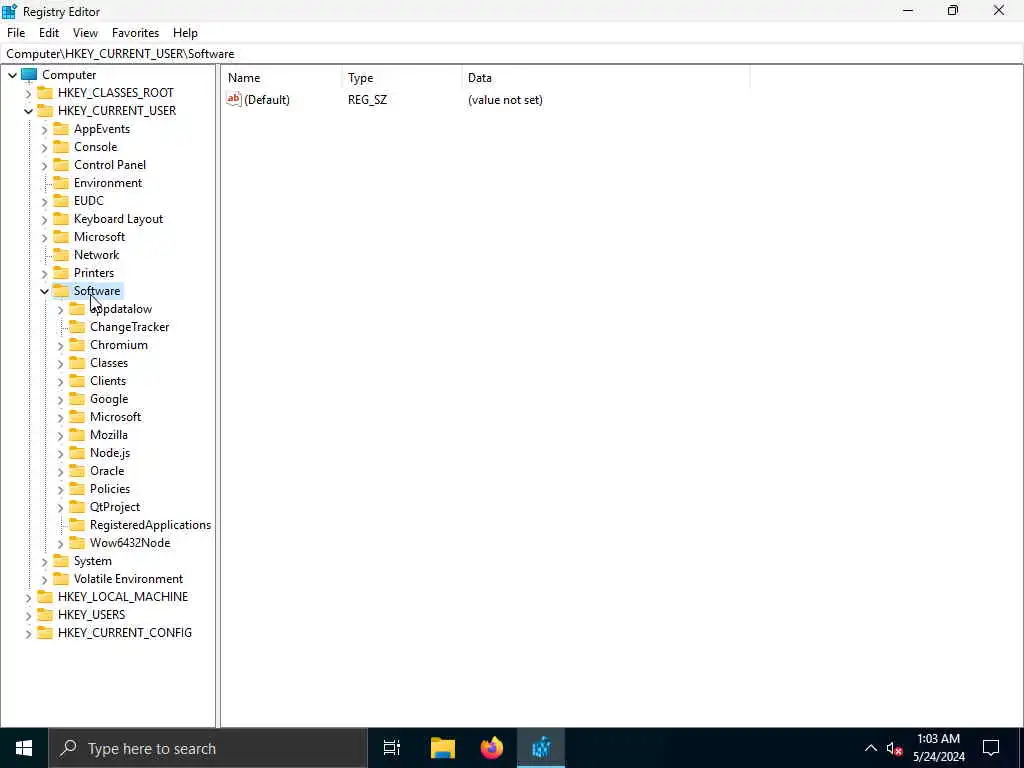Click the Oracle folder icon
This screenshot has height=768, width=1024.
click(77, 470)
